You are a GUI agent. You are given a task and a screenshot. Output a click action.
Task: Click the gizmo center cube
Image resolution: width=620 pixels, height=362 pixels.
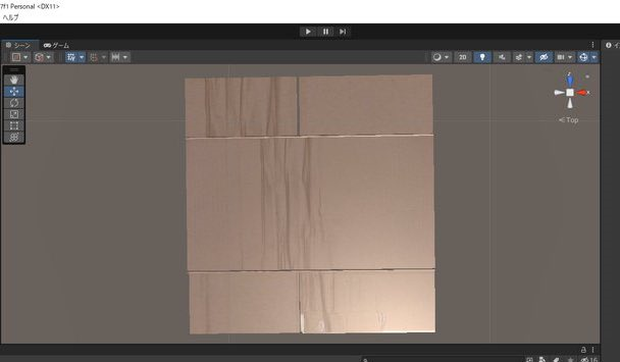pyautogui.click(x=570, y=92)
